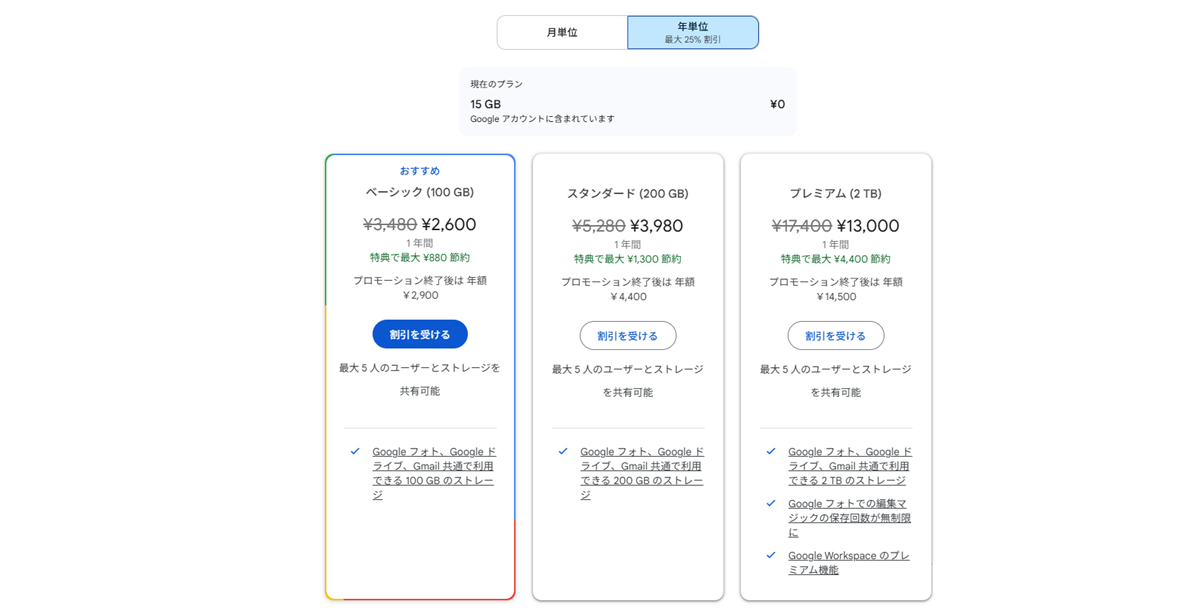1200x614 pixels.
Task: Click ¥2,600 discounted price
Action: point(449,225)
